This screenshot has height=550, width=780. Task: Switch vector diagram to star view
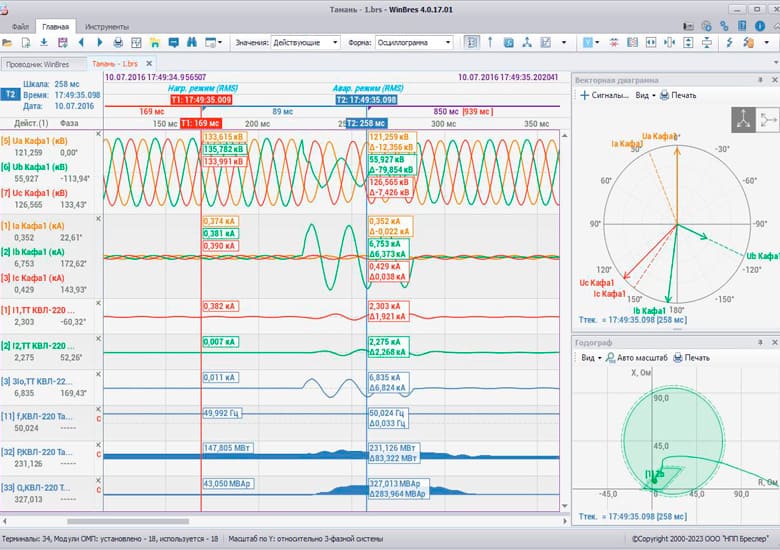click(x=743, y=119)
